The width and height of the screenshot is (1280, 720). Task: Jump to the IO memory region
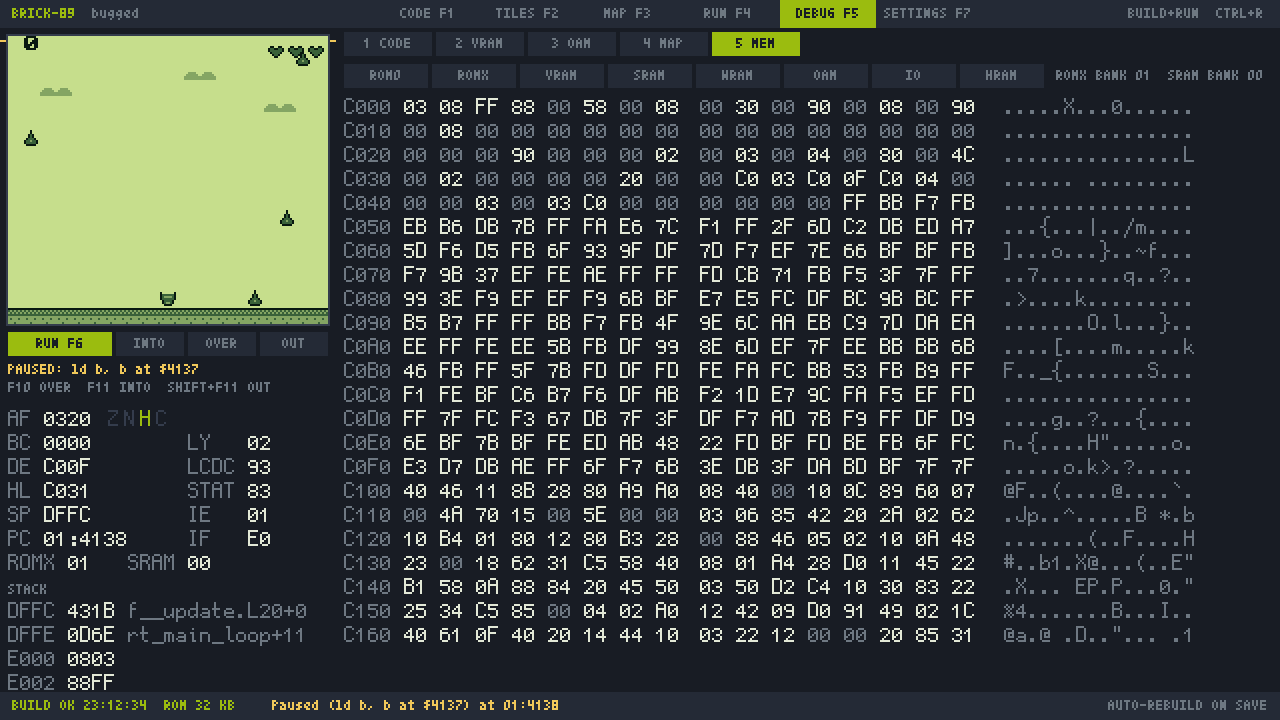click(913, 75)
